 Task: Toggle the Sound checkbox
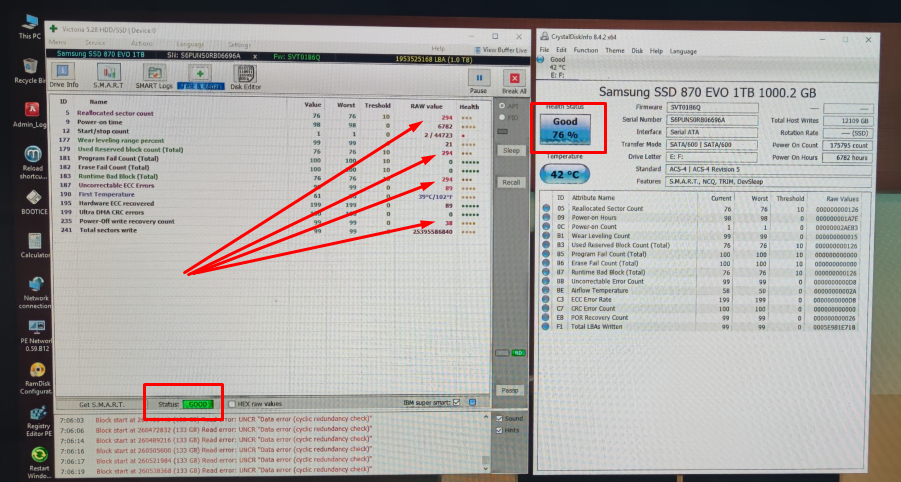point(499,418)
